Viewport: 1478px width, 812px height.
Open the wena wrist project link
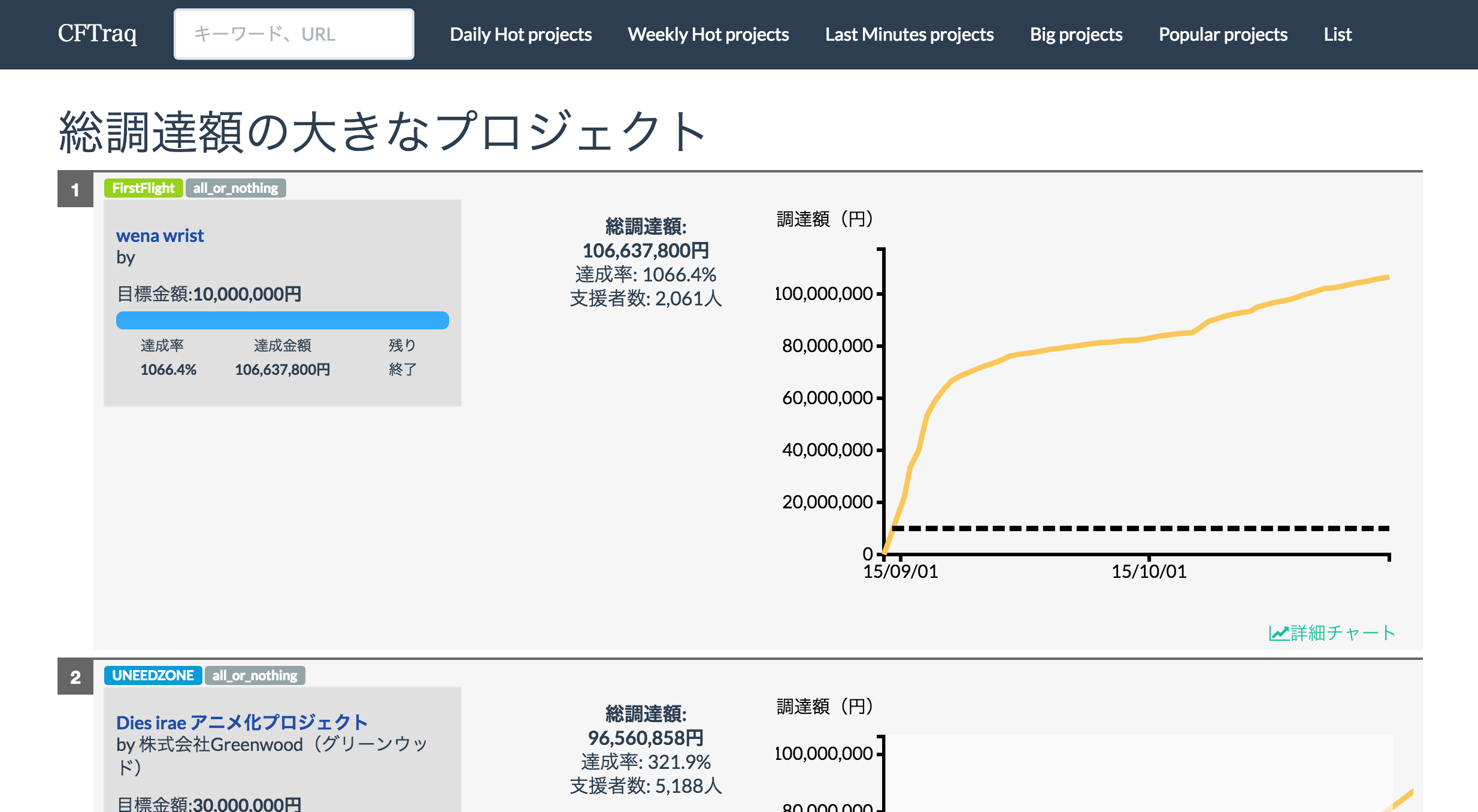coord(160,235)
